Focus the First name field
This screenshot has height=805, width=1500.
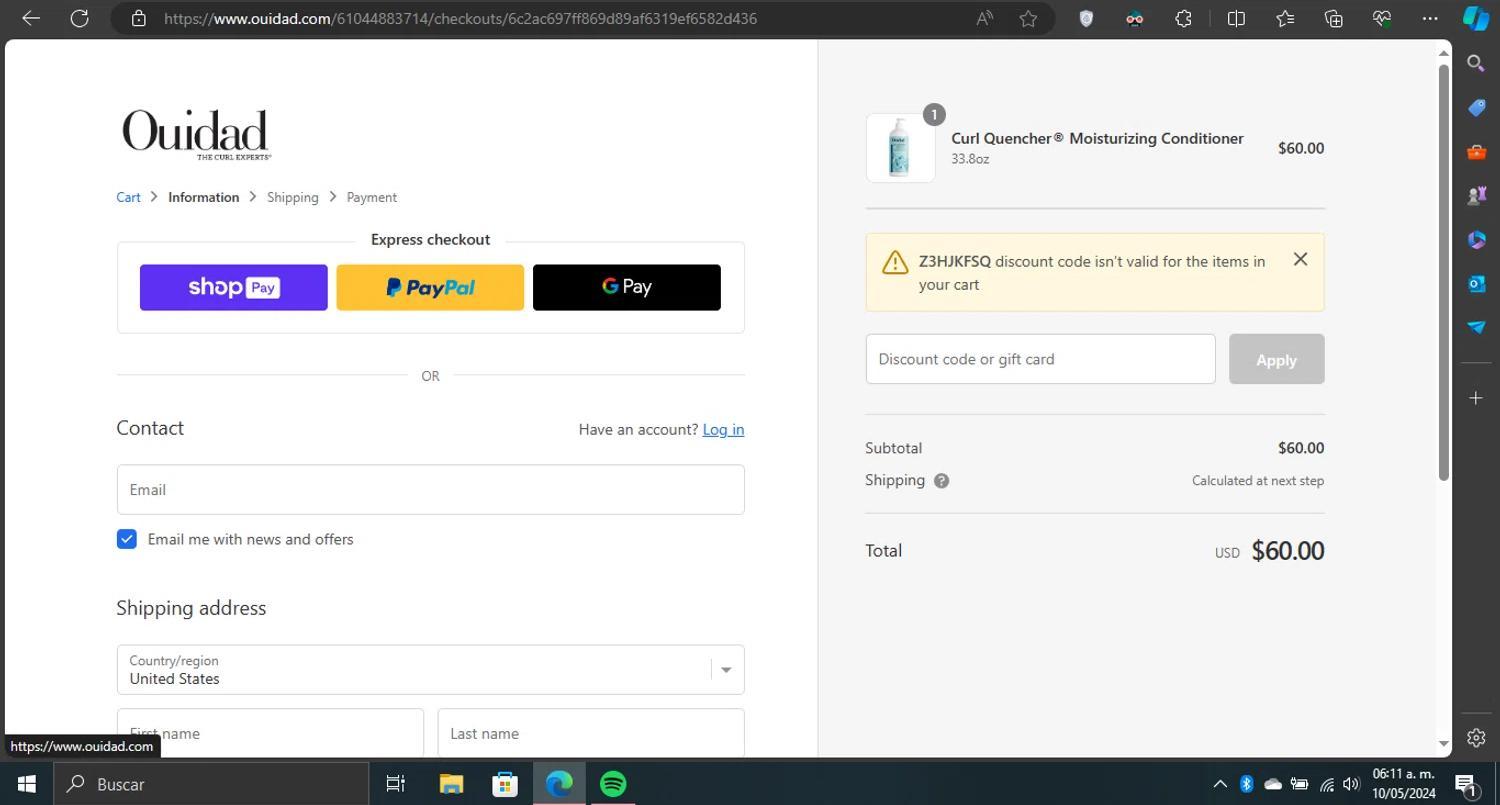pos(270,733)
